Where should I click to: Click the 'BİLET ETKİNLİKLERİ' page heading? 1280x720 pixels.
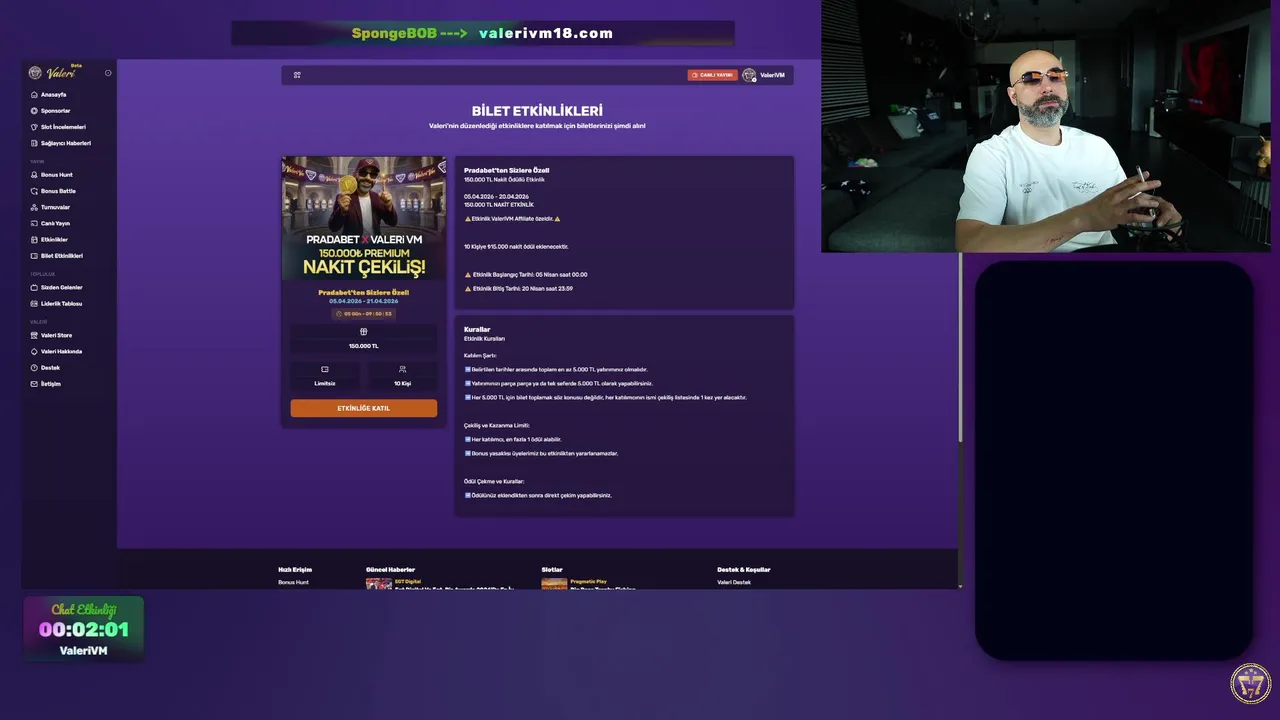(x=537, y=111)
